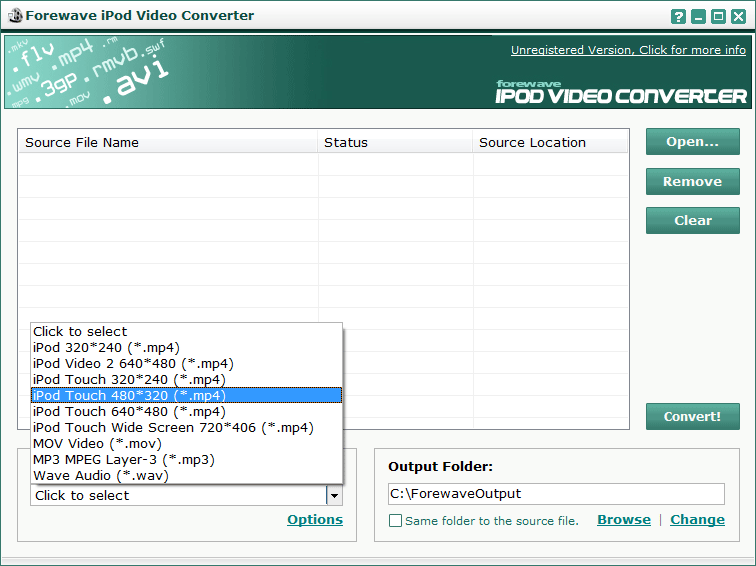Open the unregistered version info link
This screenshot has height=566, width=756.
tap(628, 50)
